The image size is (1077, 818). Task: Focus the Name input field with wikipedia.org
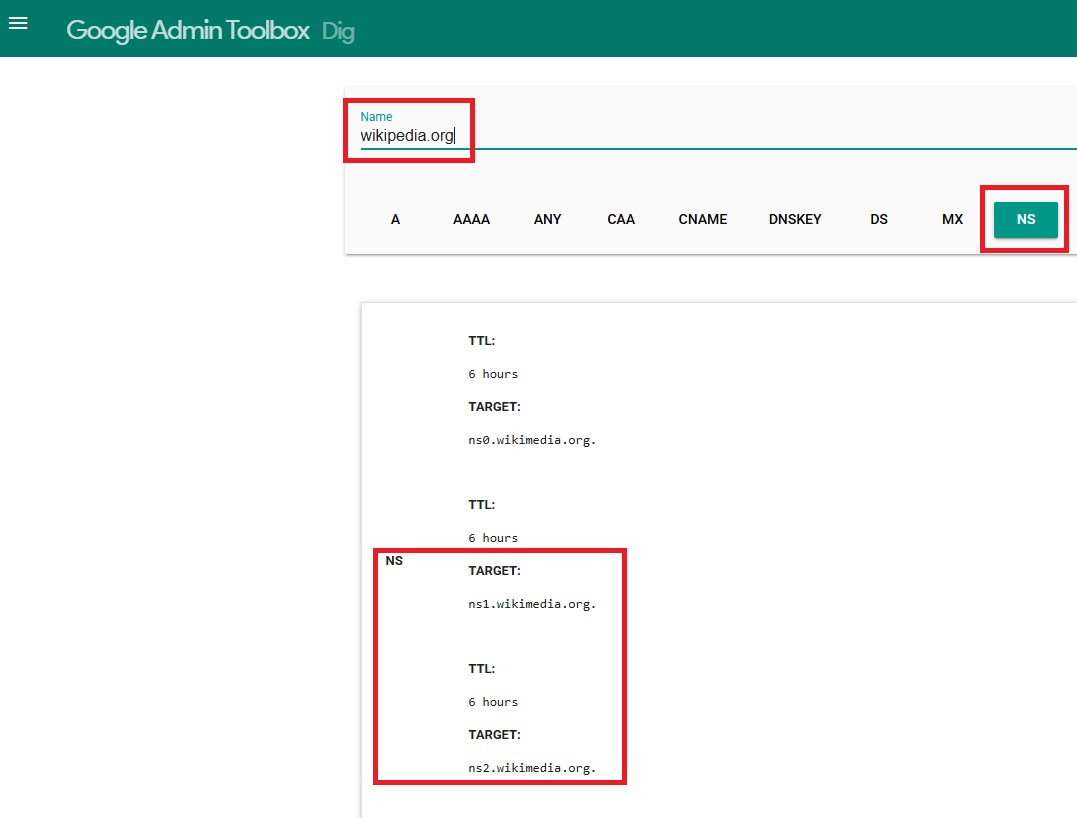[718, 135]
